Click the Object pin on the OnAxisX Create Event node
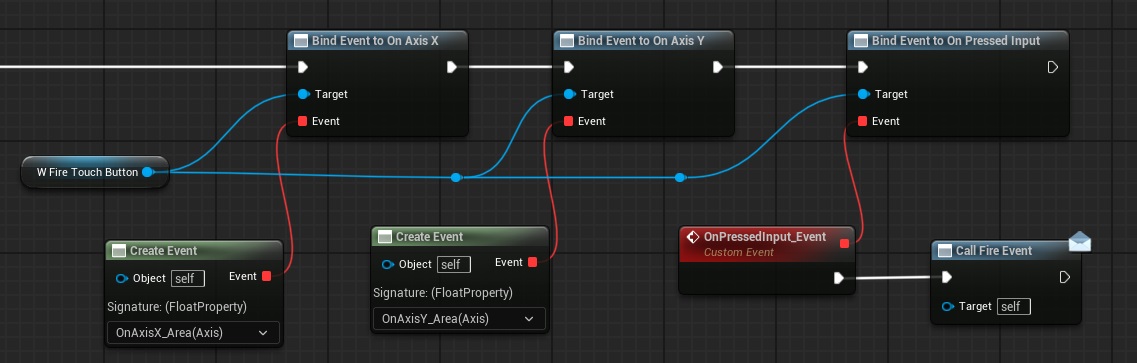1137x363 pixels. [121, 278]
